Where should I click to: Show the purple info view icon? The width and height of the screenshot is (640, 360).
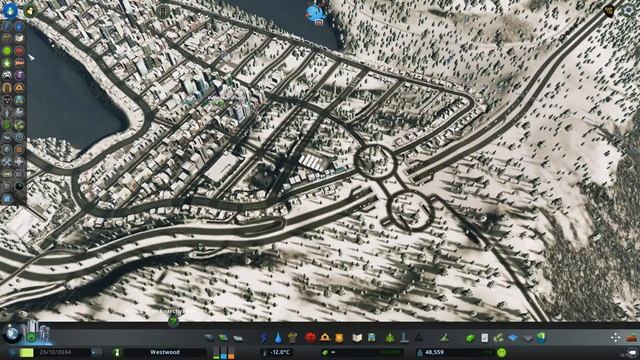(x=19, y=76)
